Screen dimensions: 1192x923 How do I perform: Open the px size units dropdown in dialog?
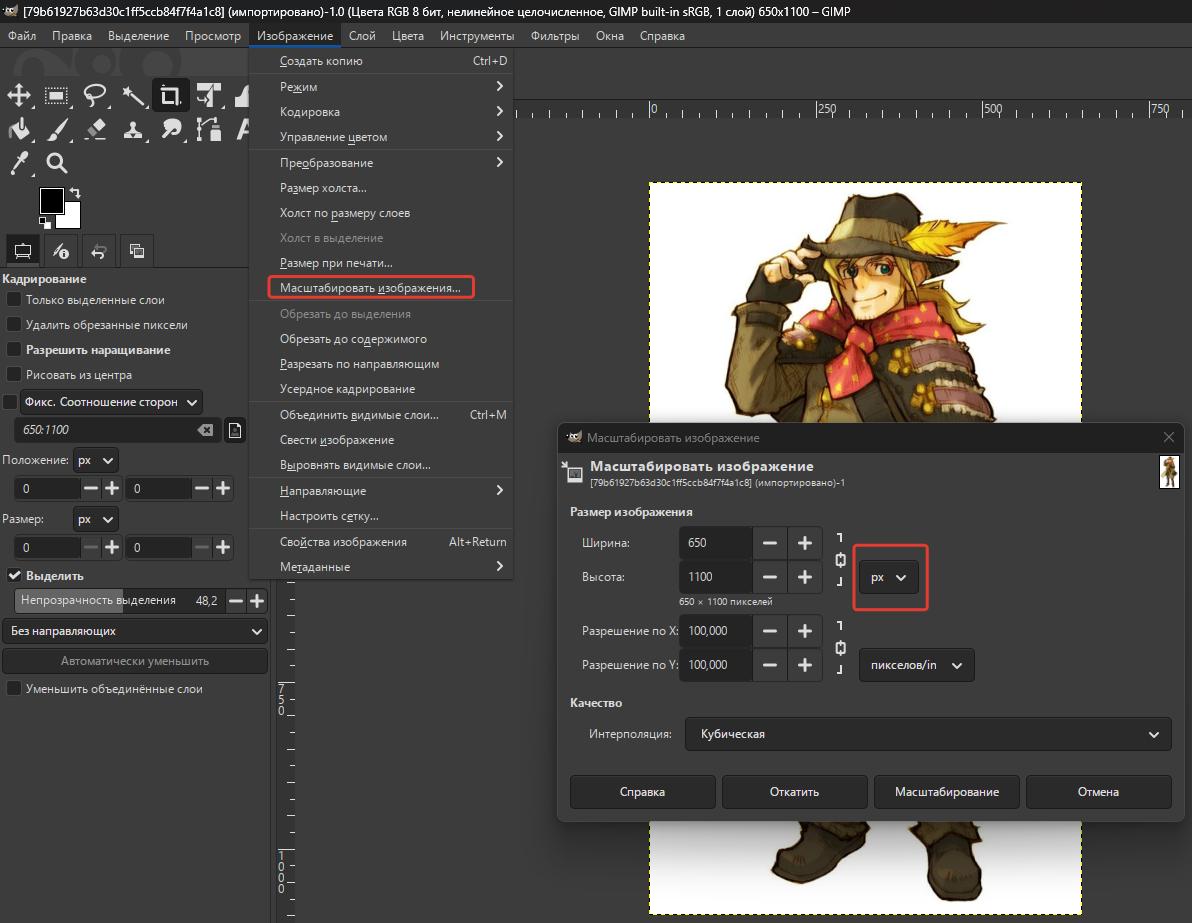(x=889, y=577)
